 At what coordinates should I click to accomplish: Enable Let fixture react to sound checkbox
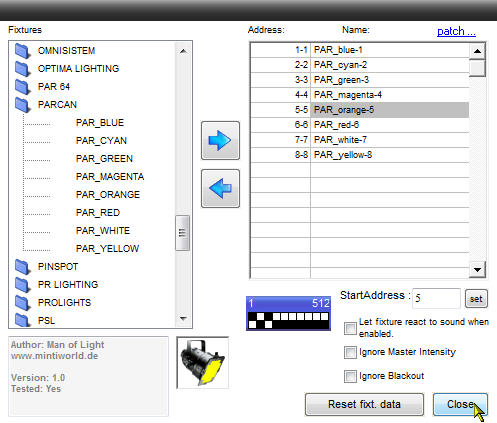(350, 328)
